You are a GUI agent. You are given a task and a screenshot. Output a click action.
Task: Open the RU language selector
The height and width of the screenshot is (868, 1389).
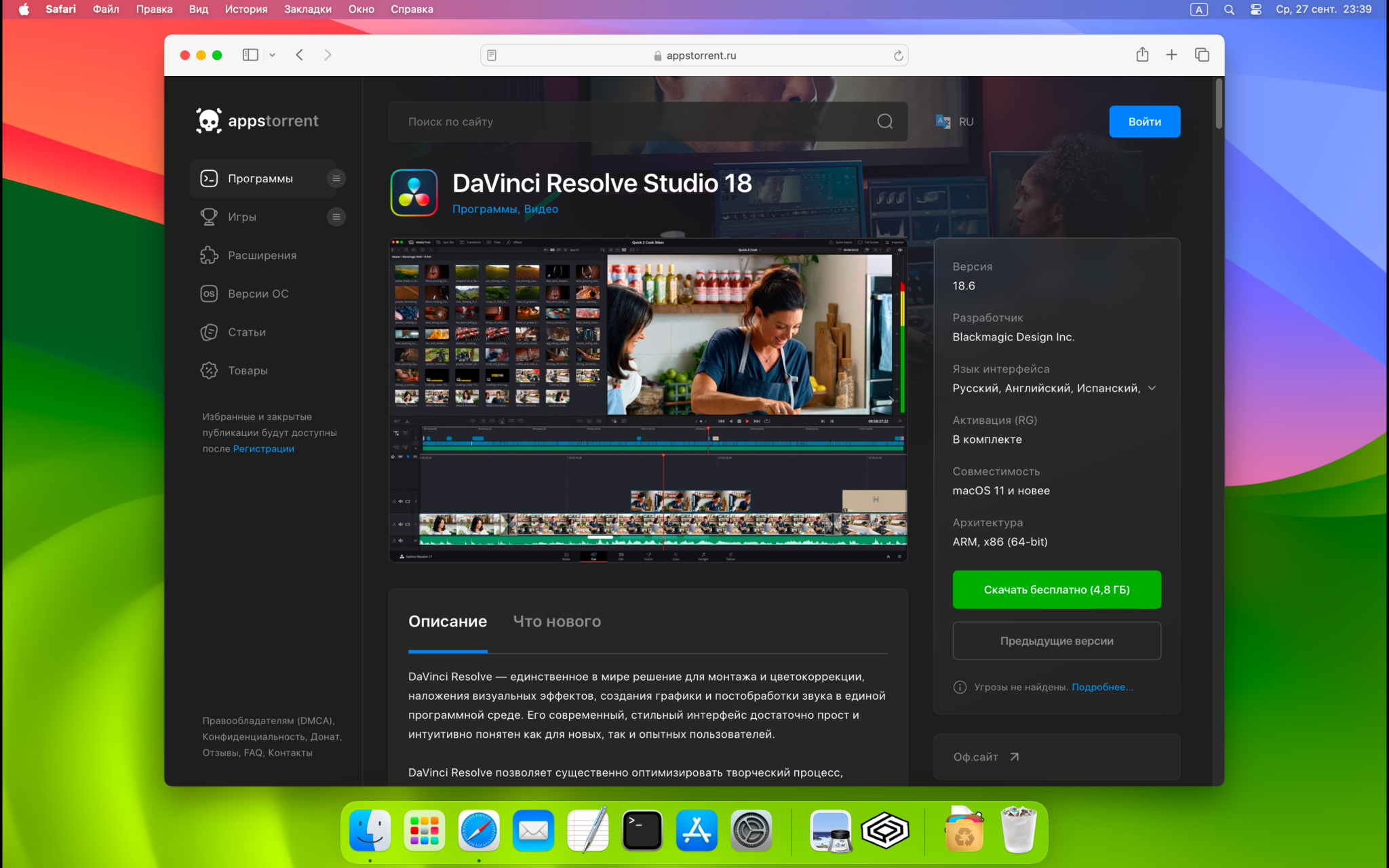955,121
